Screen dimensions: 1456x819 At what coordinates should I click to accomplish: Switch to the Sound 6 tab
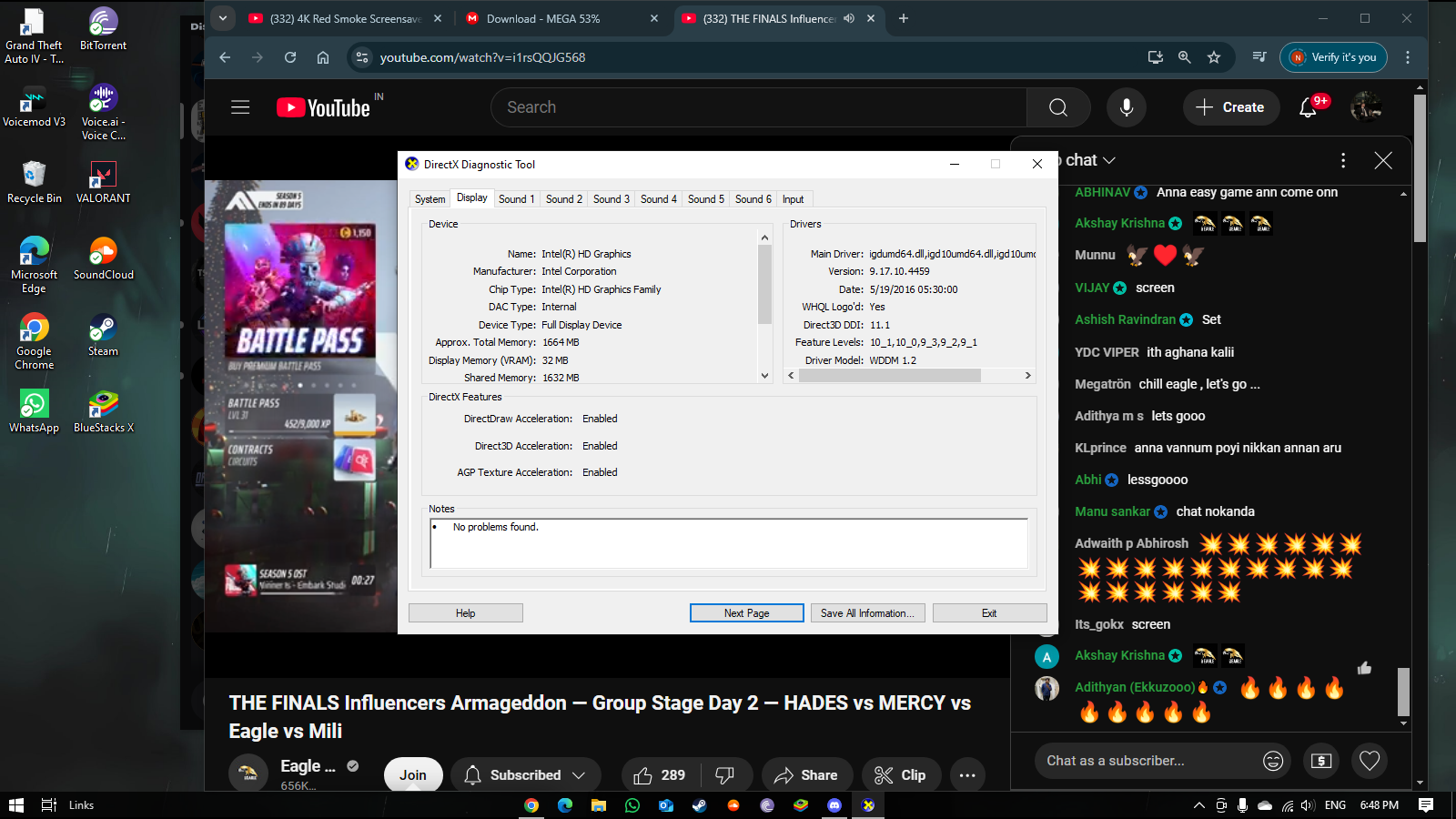[x=753, y=199]
